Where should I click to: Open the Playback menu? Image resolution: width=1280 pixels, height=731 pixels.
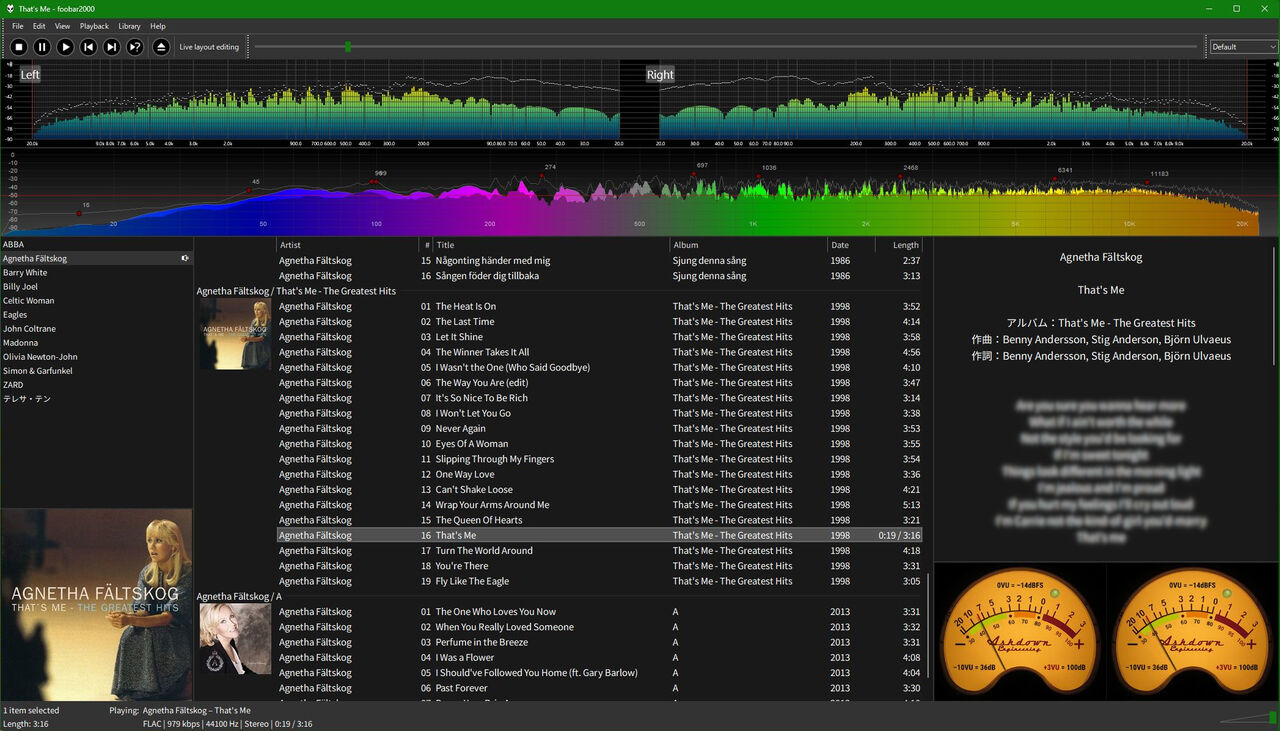click(x=93, y=26)
